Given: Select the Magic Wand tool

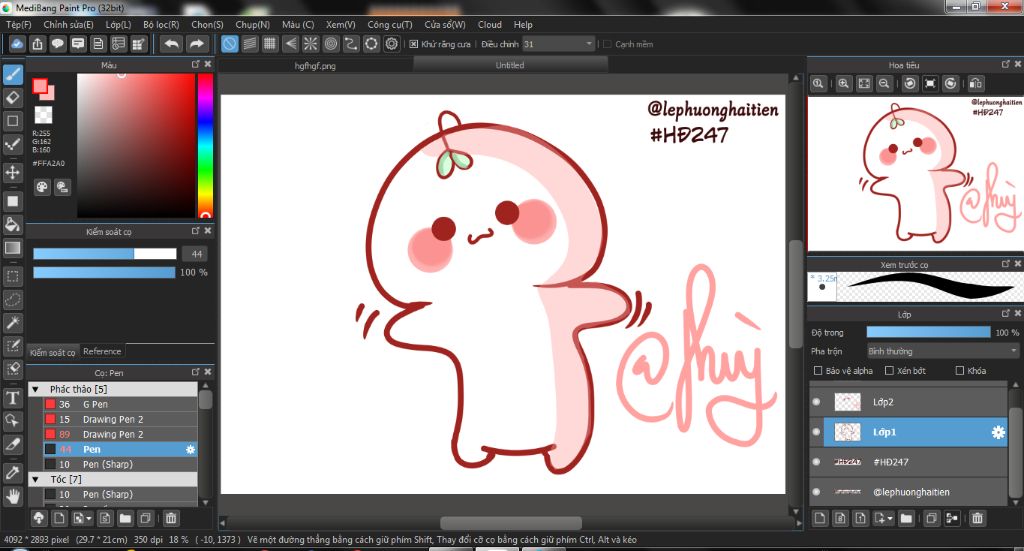Looking at the screenshot, I should (x=13, y=323).
